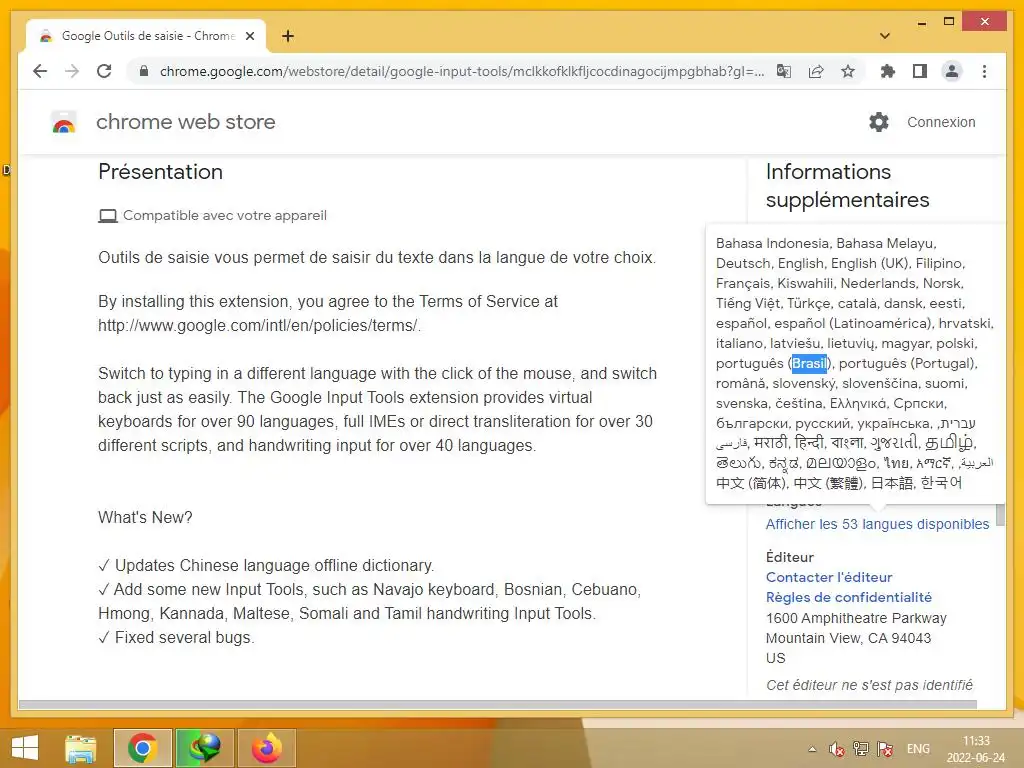Reload the current page
This screenshot has width=1024, height=768.
(x=104, y=71)
